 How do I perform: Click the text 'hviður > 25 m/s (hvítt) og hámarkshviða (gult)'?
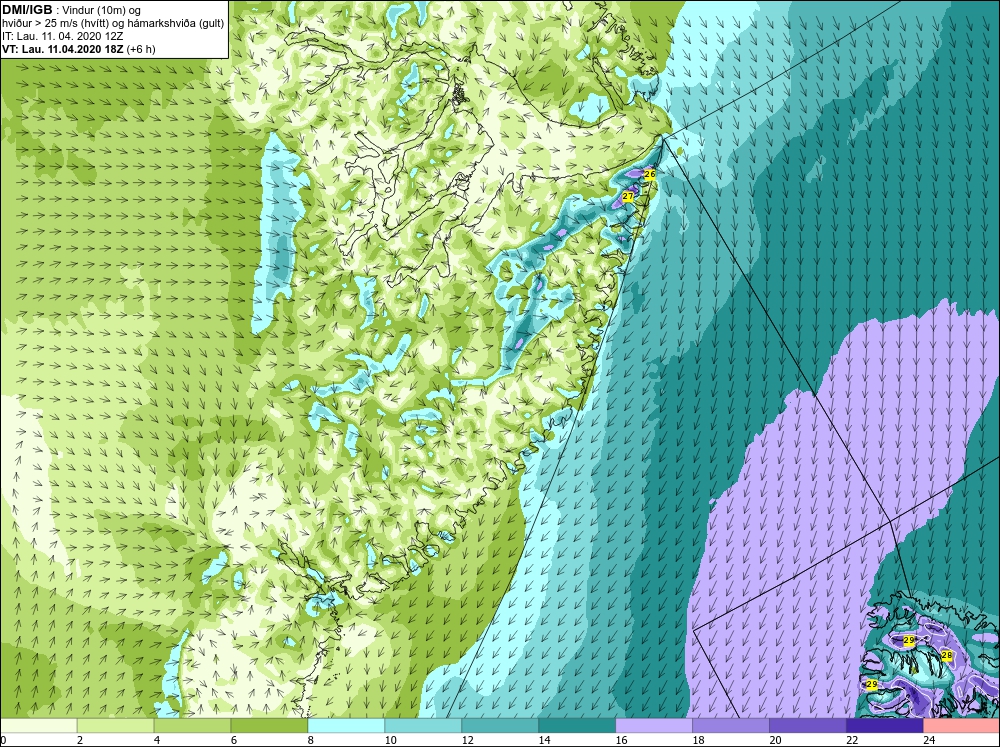[113, 24]
